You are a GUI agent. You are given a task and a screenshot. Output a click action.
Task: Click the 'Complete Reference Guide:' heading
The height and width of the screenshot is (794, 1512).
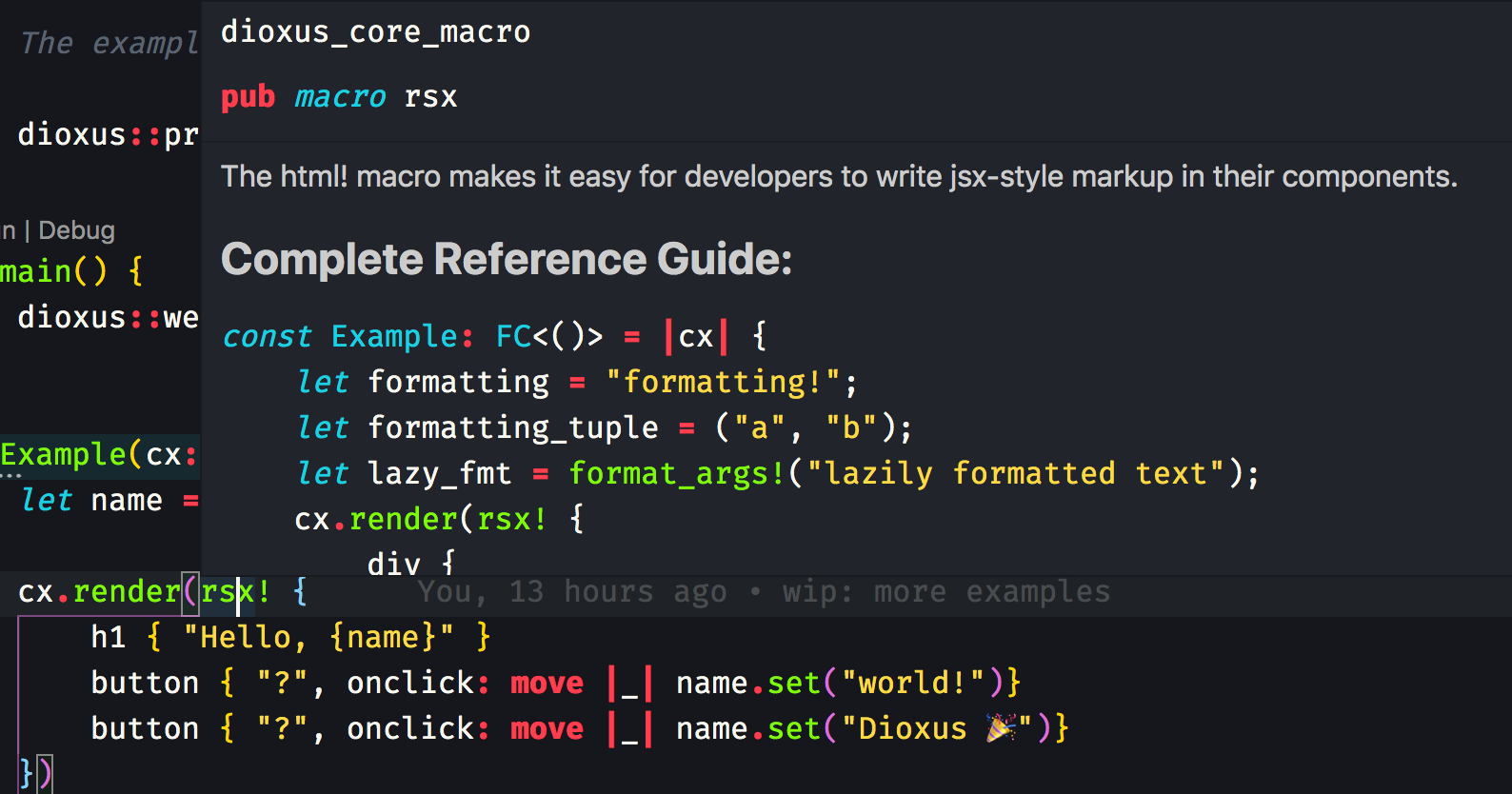(507, 259)
